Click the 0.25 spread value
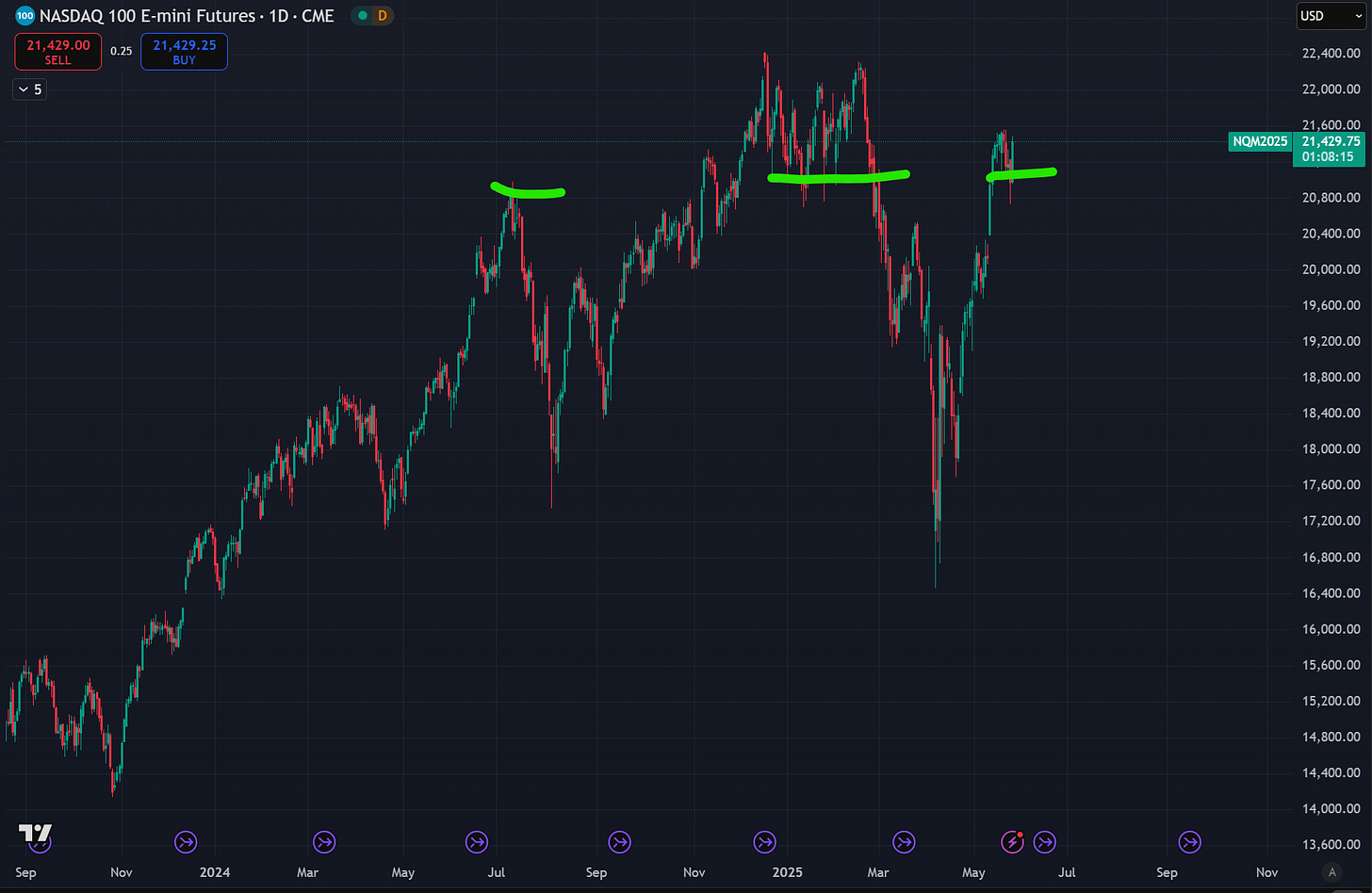The height and width of the screenshot is (893, 1372). pyautogui.click(x=121, y=52)
